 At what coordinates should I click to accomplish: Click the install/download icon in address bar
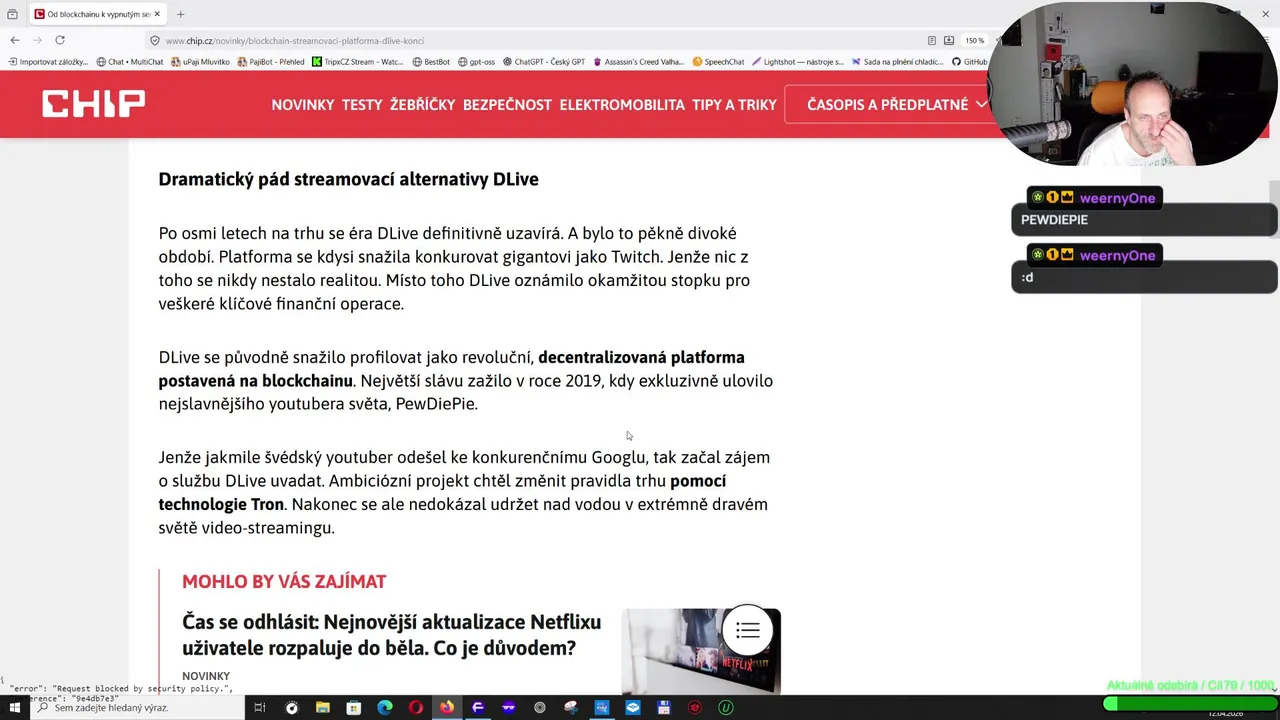pos(948,41)
